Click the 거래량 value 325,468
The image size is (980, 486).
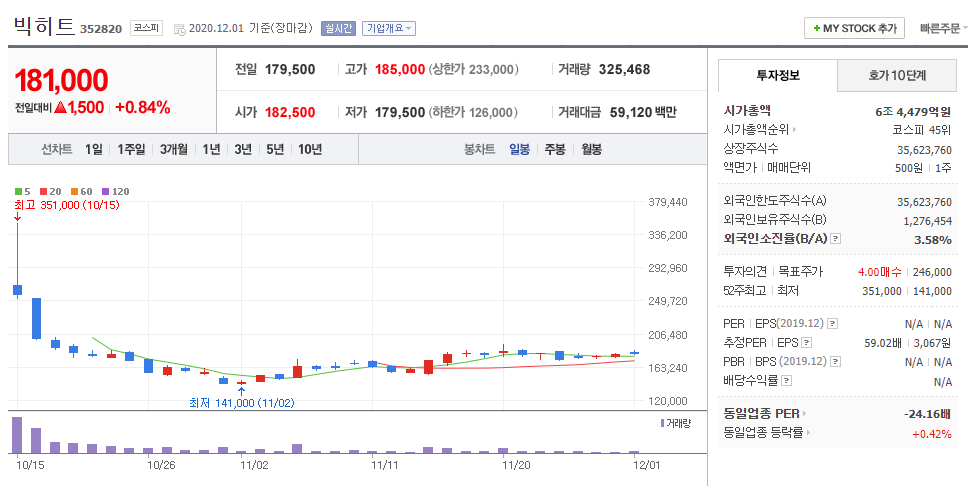624,69
